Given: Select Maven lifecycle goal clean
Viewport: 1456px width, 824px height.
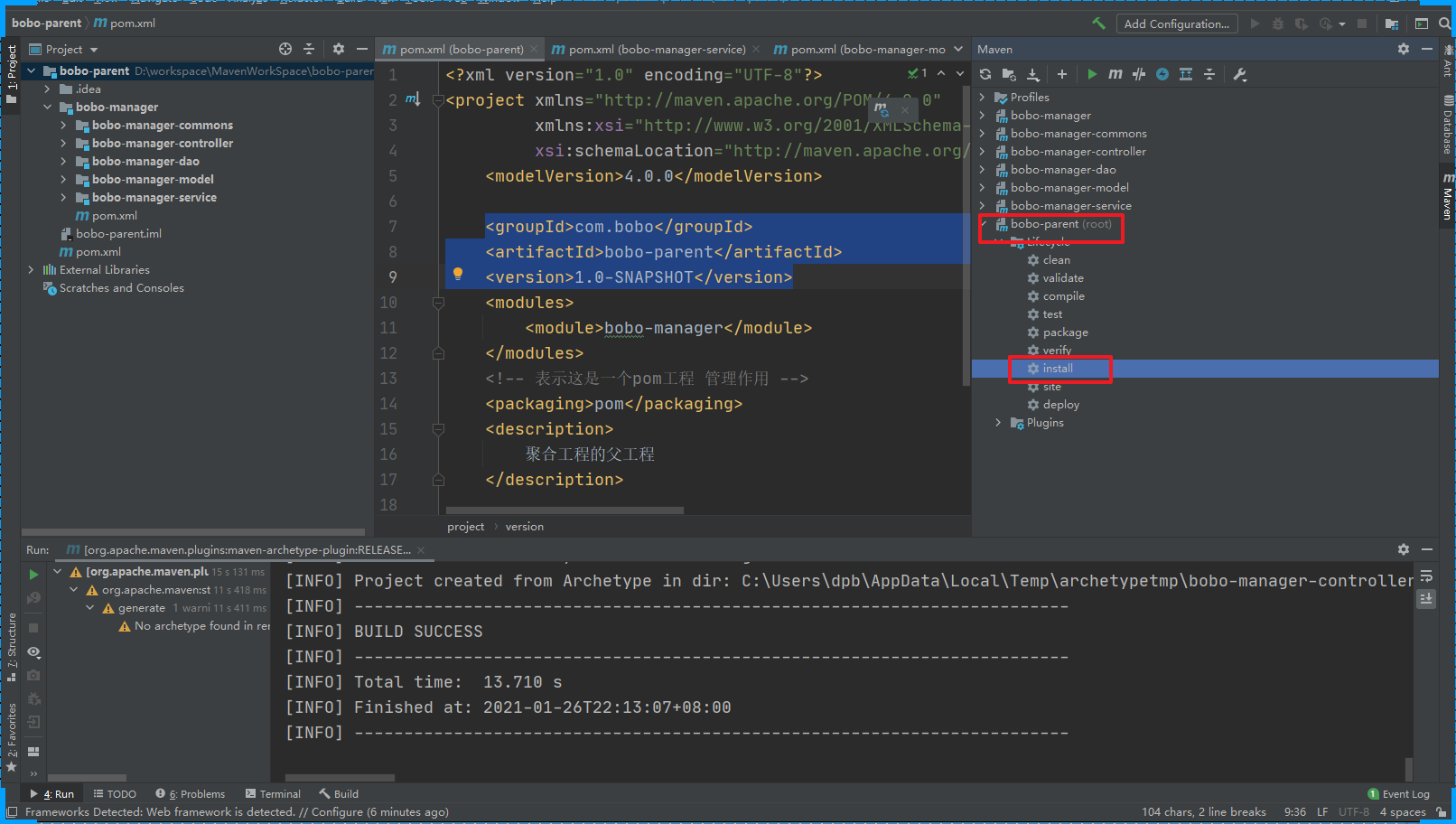Looking at the screenshot, I should pyautogui.click(x=1056, y=259).
